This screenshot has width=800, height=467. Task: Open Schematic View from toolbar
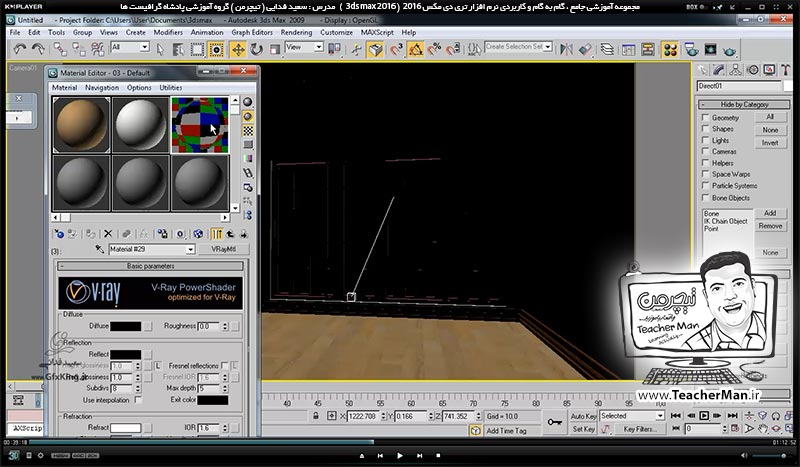click(647, 50)
